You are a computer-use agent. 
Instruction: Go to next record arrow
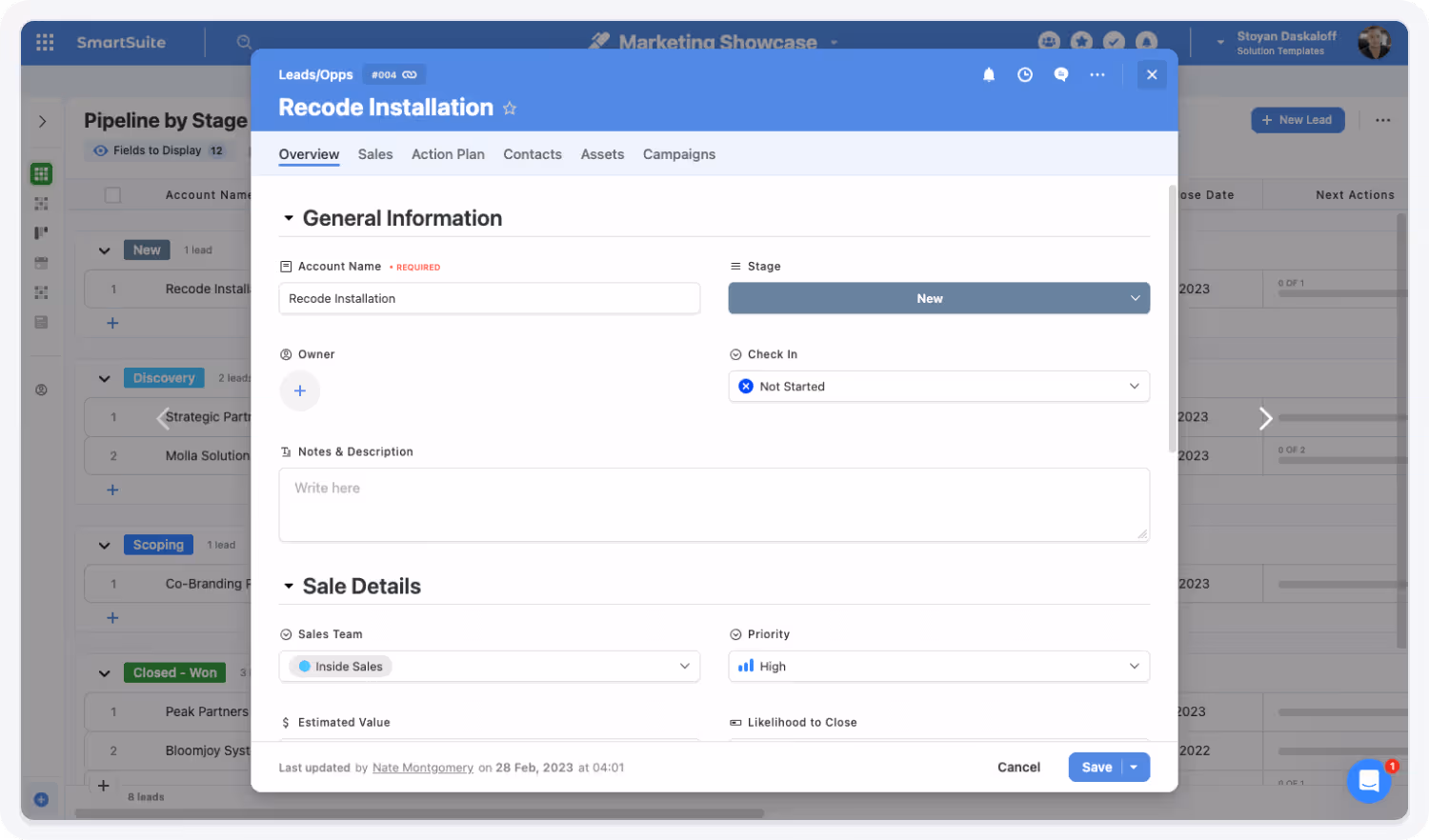1265,418
